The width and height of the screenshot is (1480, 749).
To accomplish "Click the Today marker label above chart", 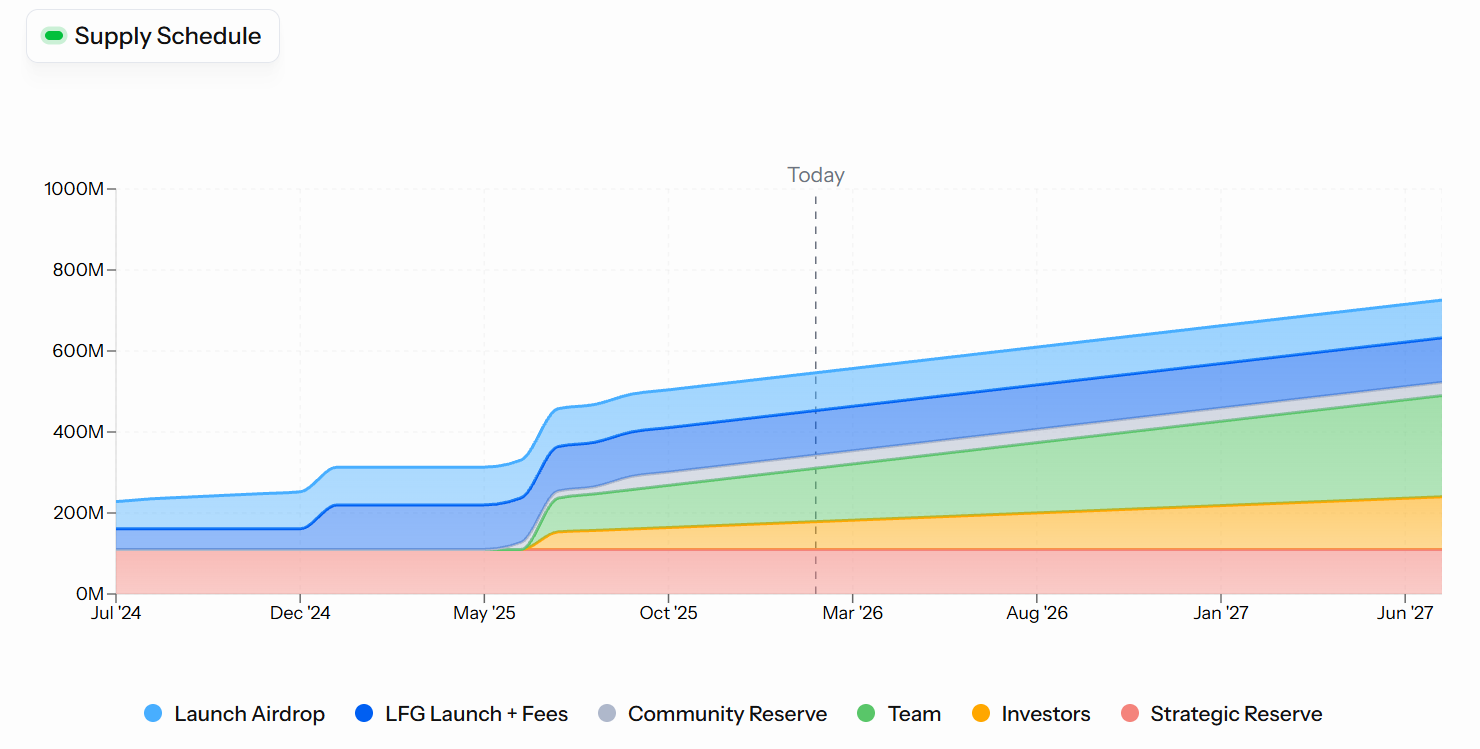I will pyautogui.click(x=816, y=175).
